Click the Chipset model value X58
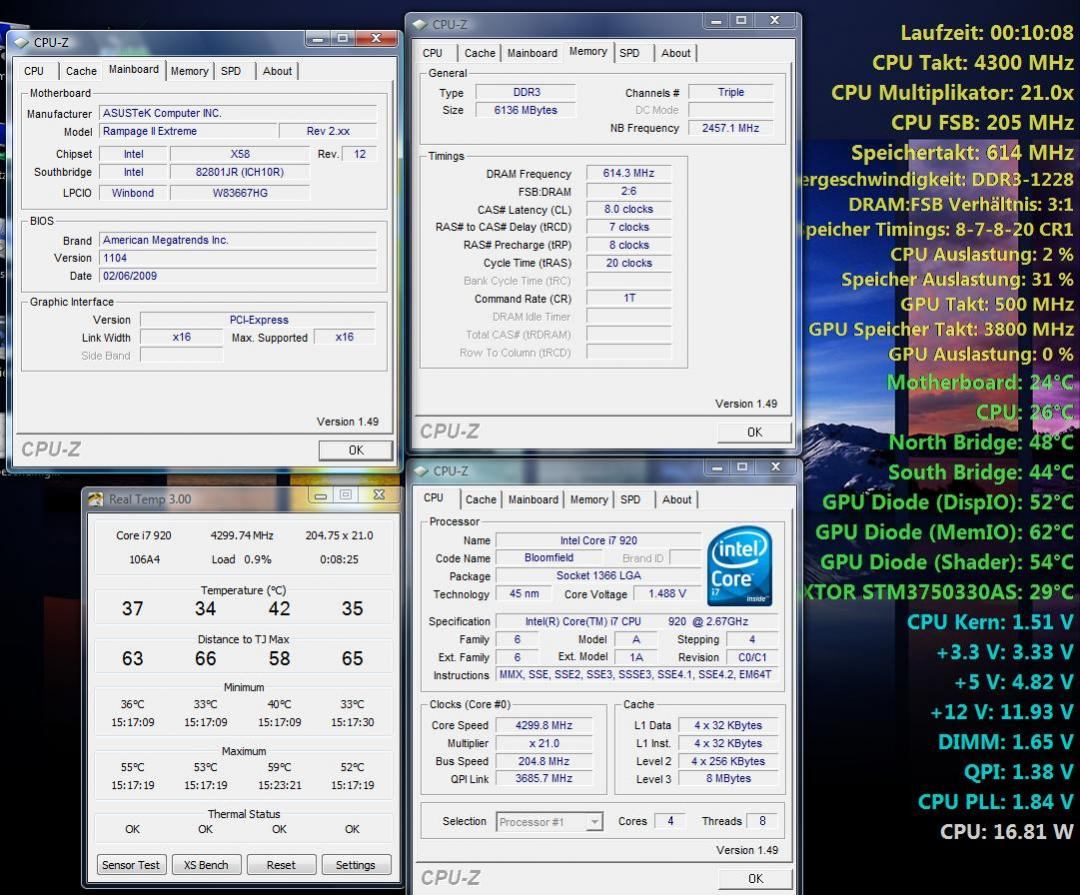This screenshot has height=895, width=1080. coord(240,154)
